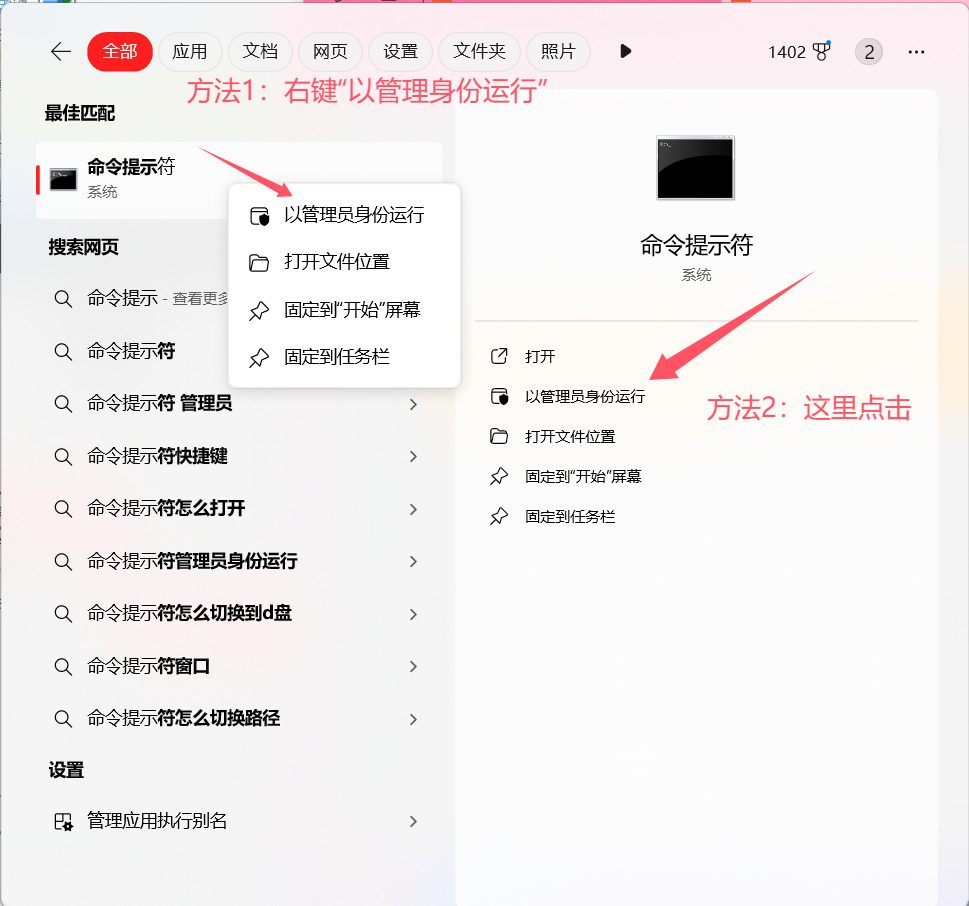Click pin icon beside context menu 固定到任务栏
Viewport: 969px width, 906px height.
pos(259,358)
